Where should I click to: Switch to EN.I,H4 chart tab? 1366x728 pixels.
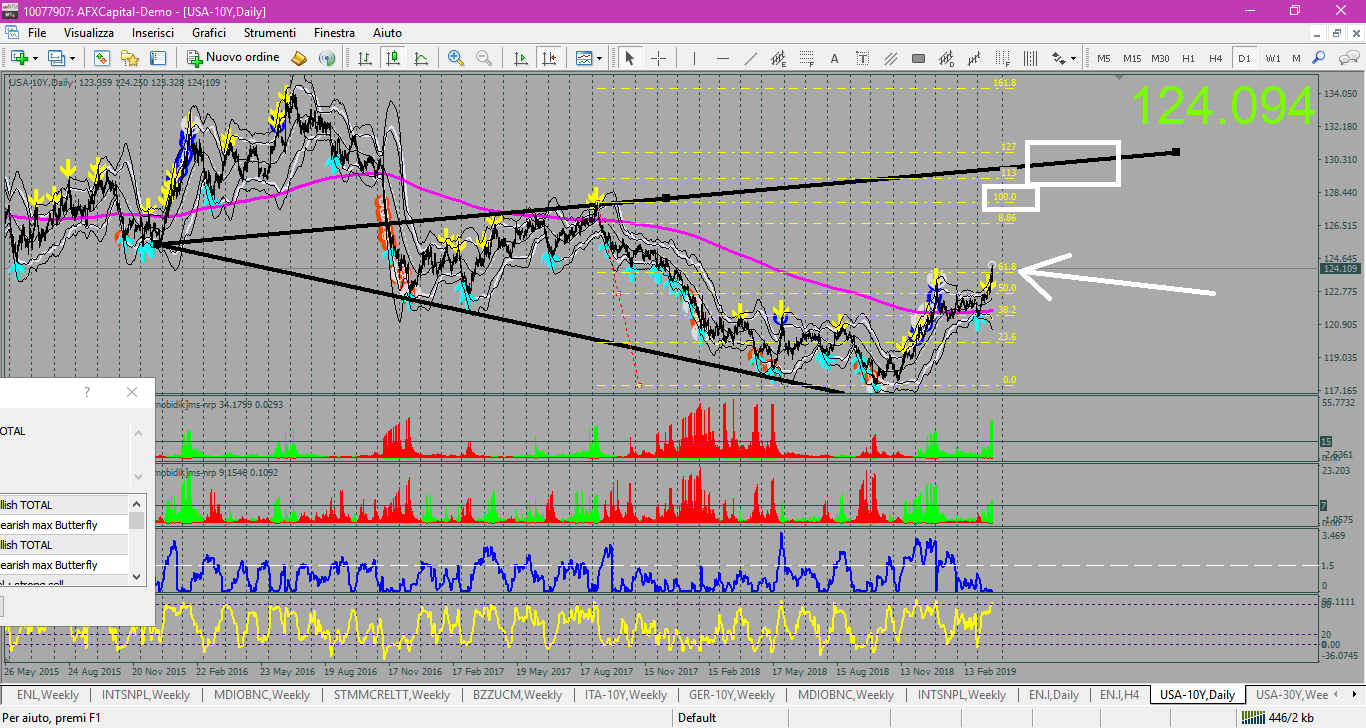(1119, 694)
